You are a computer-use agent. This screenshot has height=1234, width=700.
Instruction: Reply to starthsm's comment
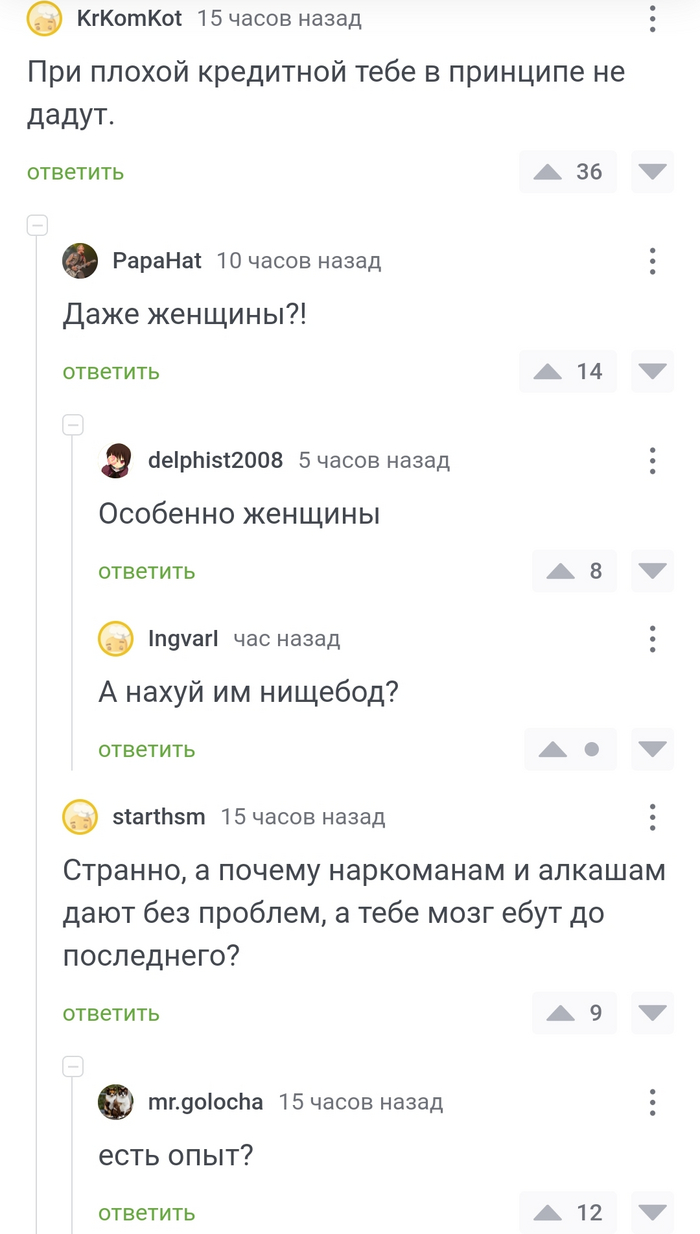[110, 1012]
